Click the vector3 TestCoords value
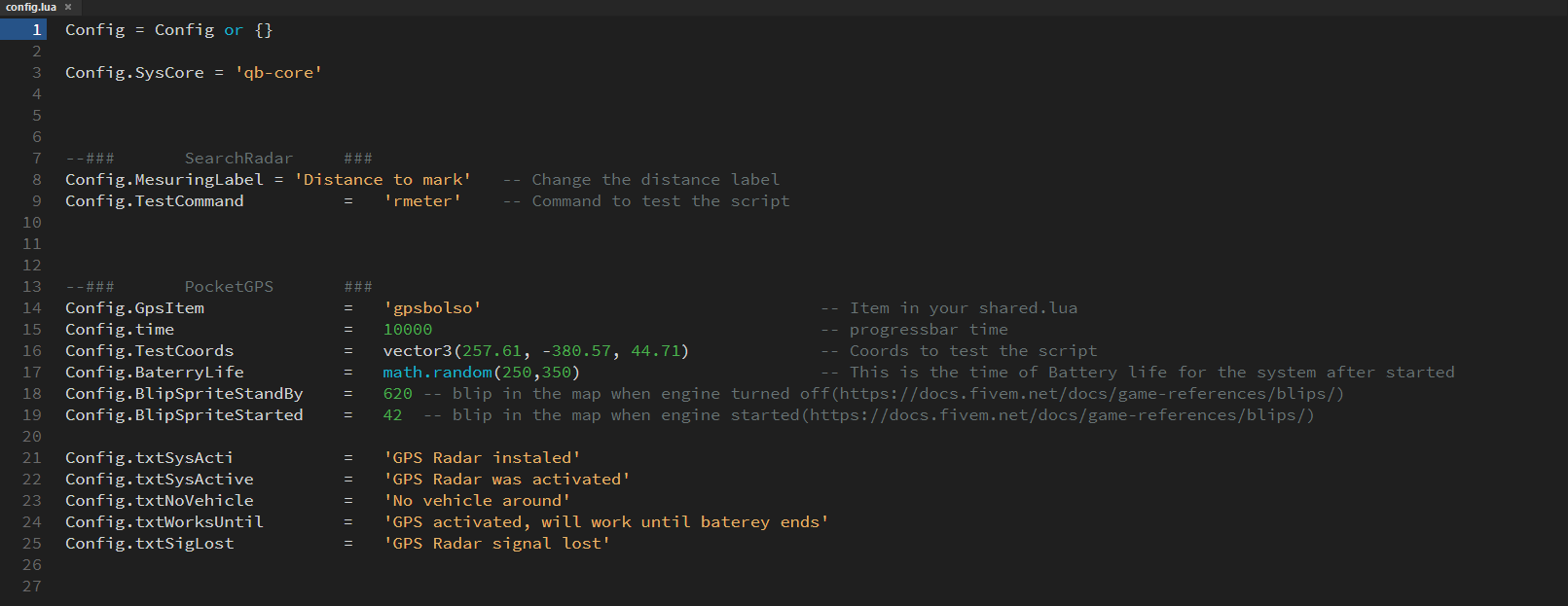The width and height of the screenshot is (1568, 606). (536, 351)
